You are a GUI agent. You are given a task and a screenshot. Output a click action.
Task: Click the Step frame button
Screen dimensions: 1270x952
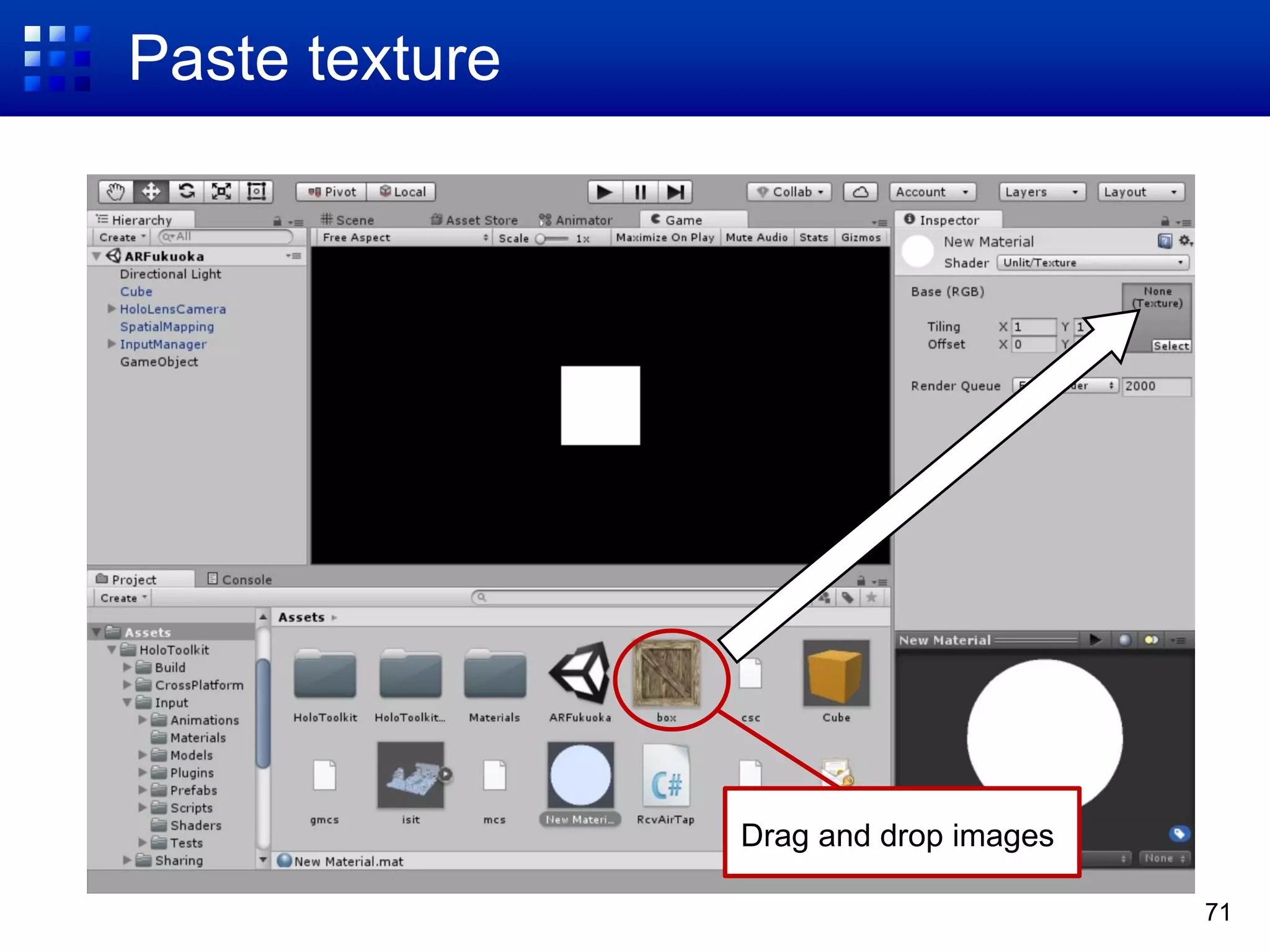pyautogui.click(x=675, y=192)
